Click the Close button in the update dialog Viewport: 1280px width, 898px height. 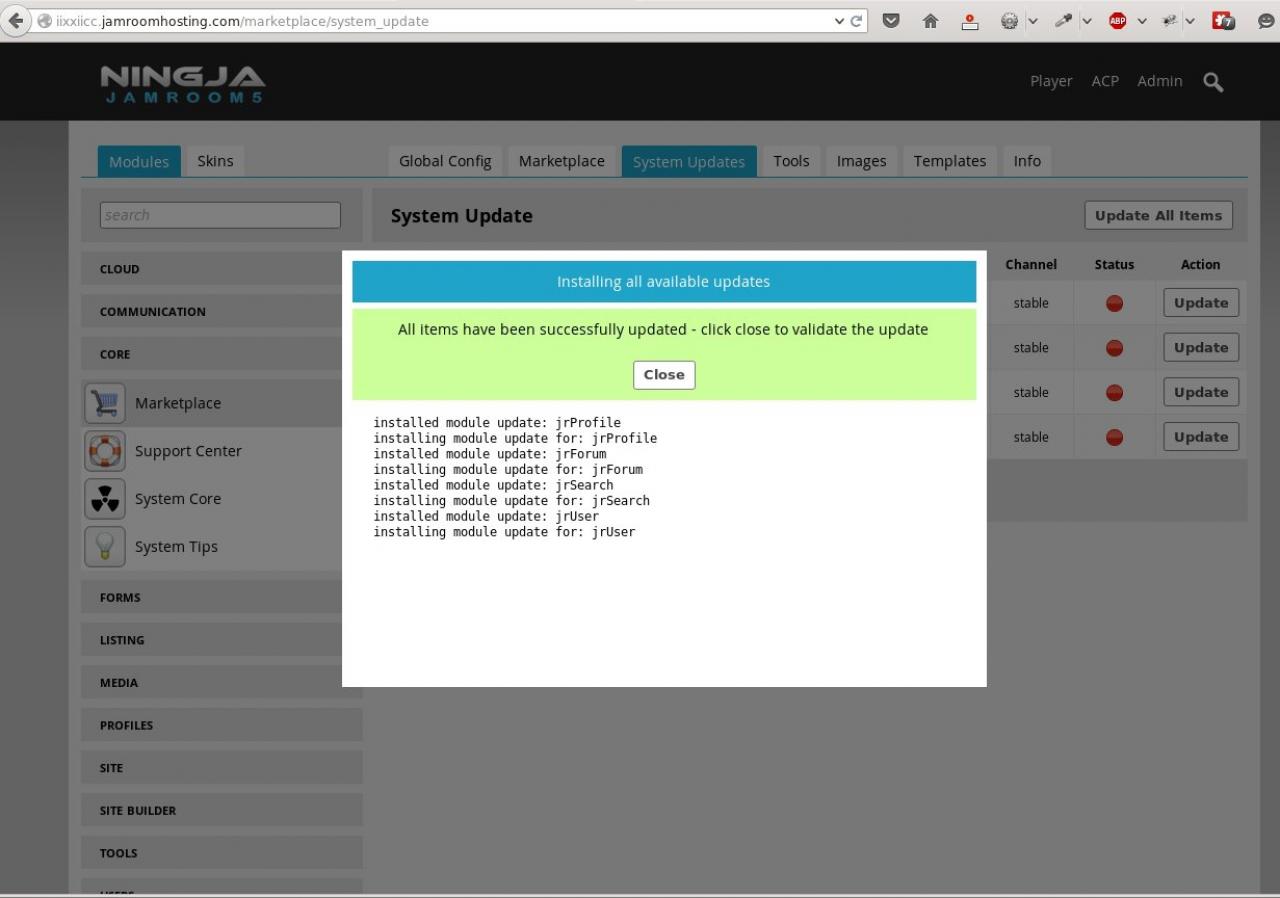664,375
